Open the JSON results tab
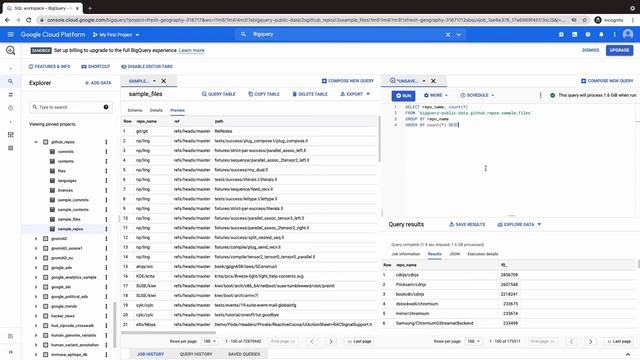The height and width of the screenshot is (360, 640). pos(454,254)
